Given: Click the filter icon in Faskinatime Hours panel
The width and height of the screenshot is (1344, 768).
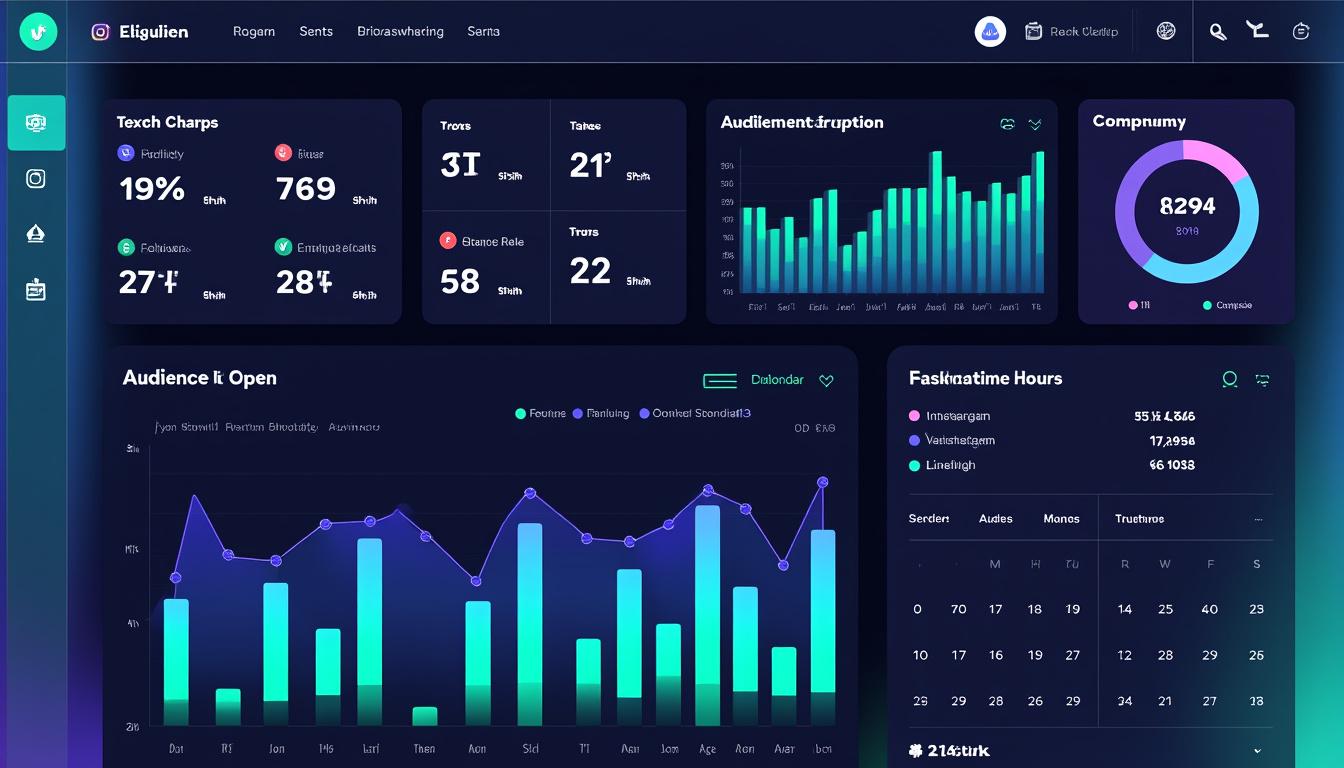Looking at the screenshot, I should click(x=1262, y=379).
